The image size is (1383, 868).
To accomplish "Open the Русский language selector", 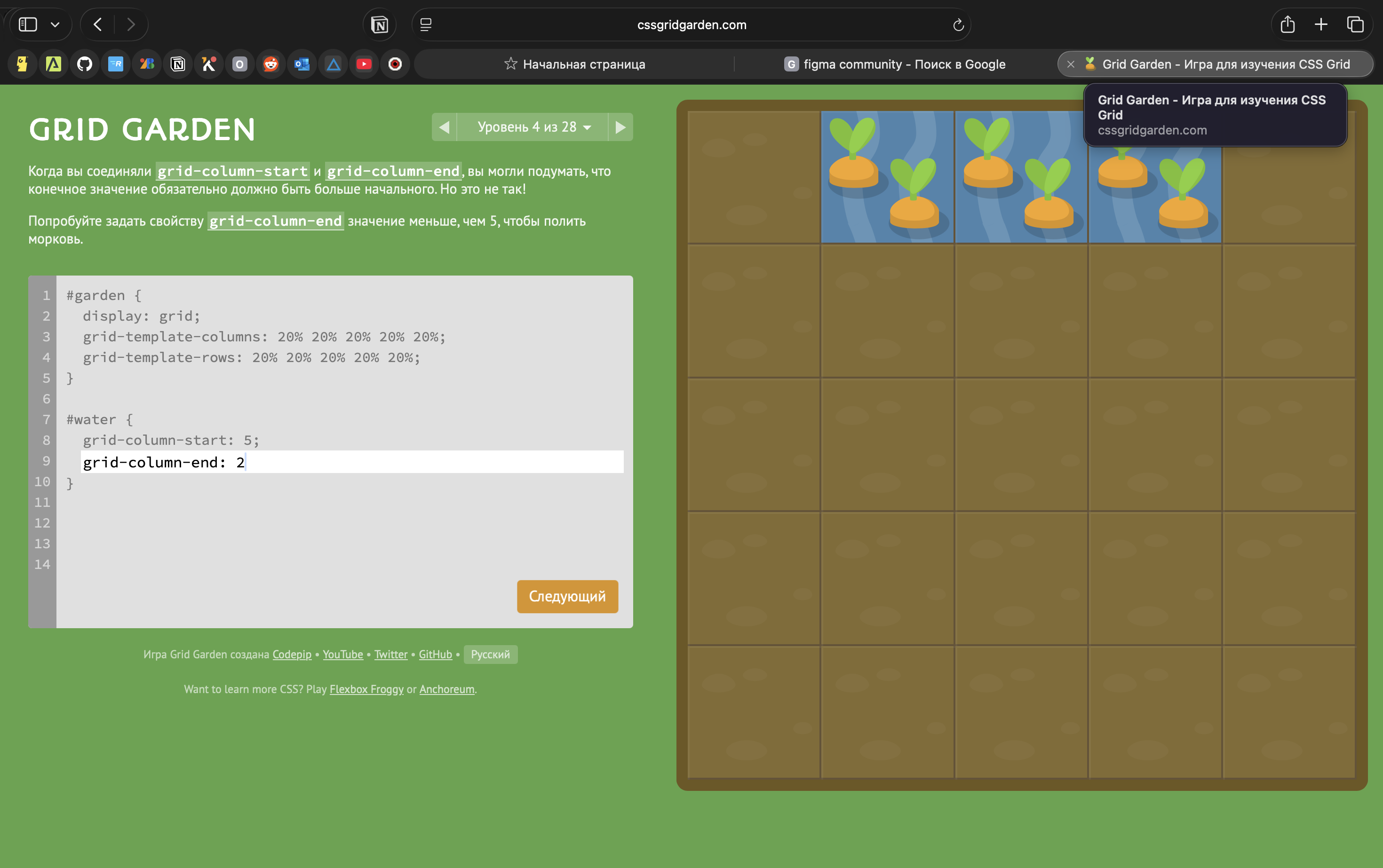I will 490,655.
